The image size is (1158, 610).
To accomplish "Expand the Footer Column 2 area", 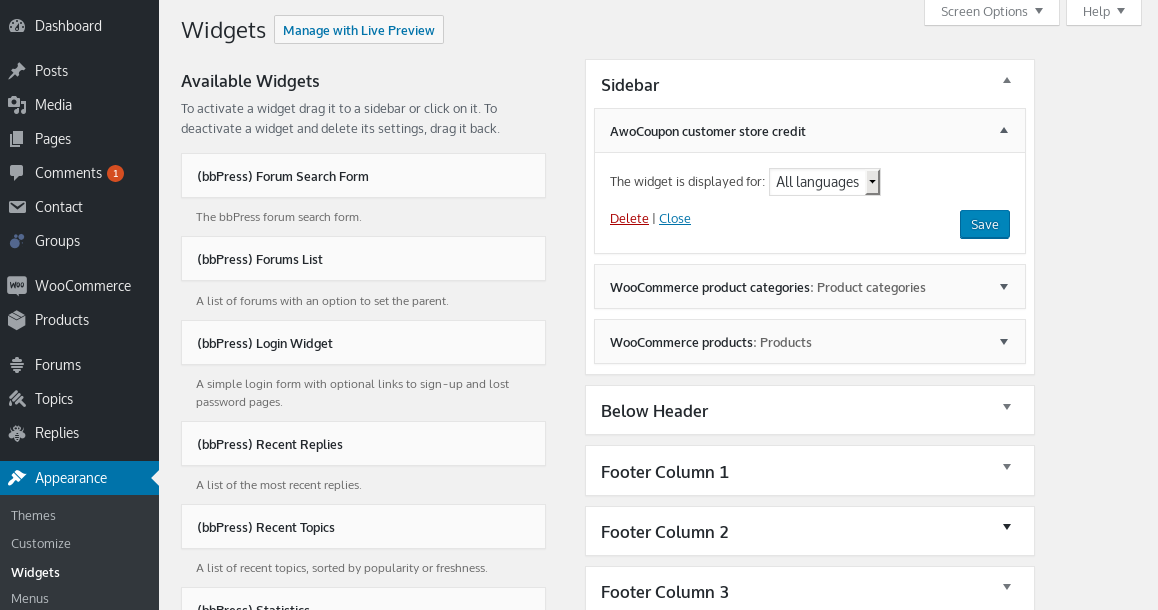I will (x=1007, y=527).
